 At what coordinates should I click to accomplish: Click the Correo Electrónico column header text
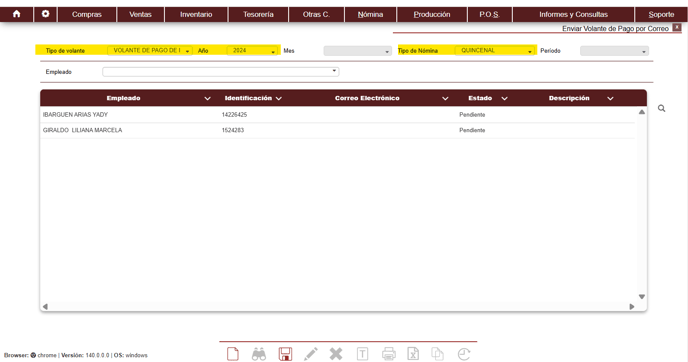[x=367, y=98]
